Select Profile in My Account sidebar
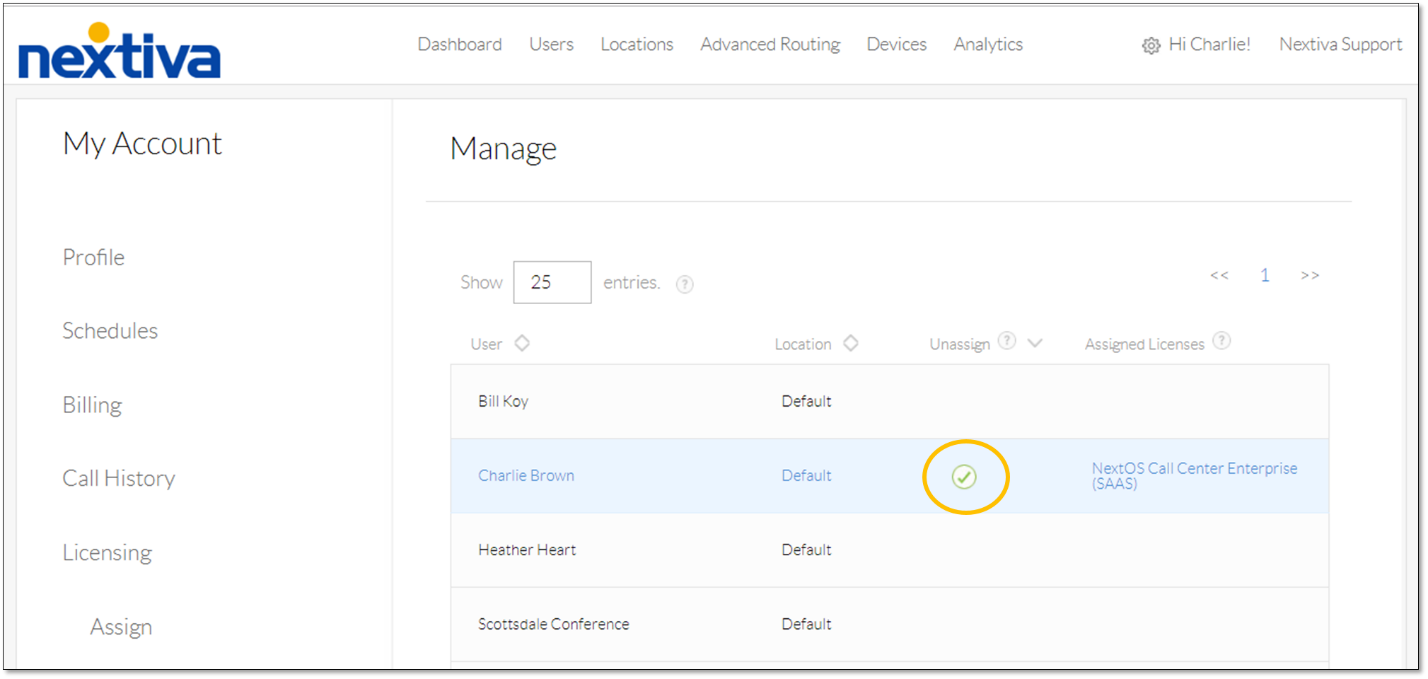 tap(94, 257)
